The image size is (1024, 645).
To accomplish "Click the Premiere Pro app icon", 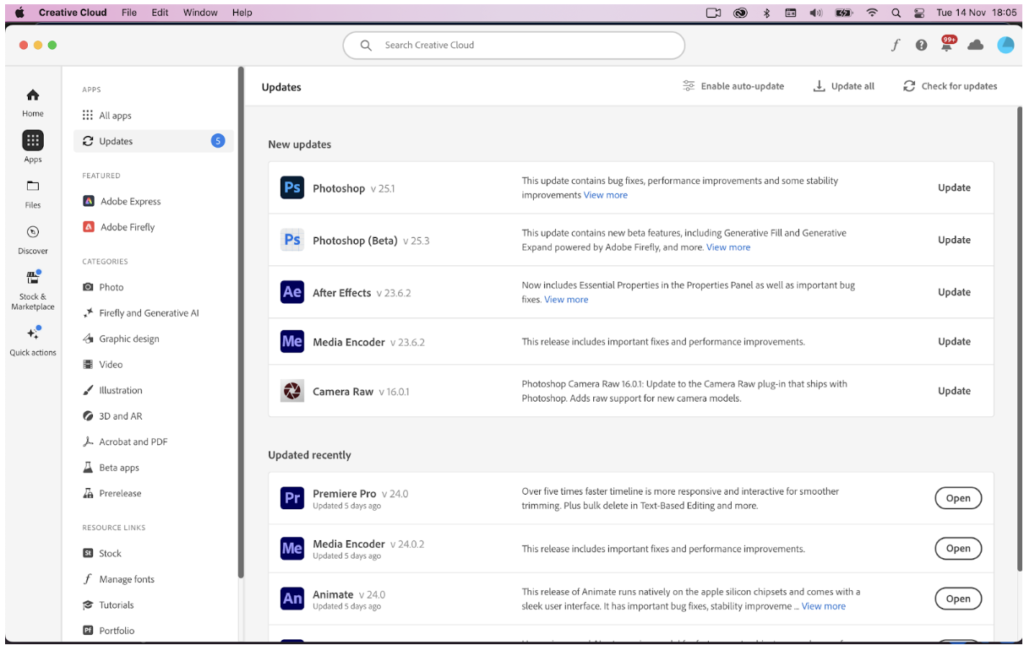I will point(292,498).
